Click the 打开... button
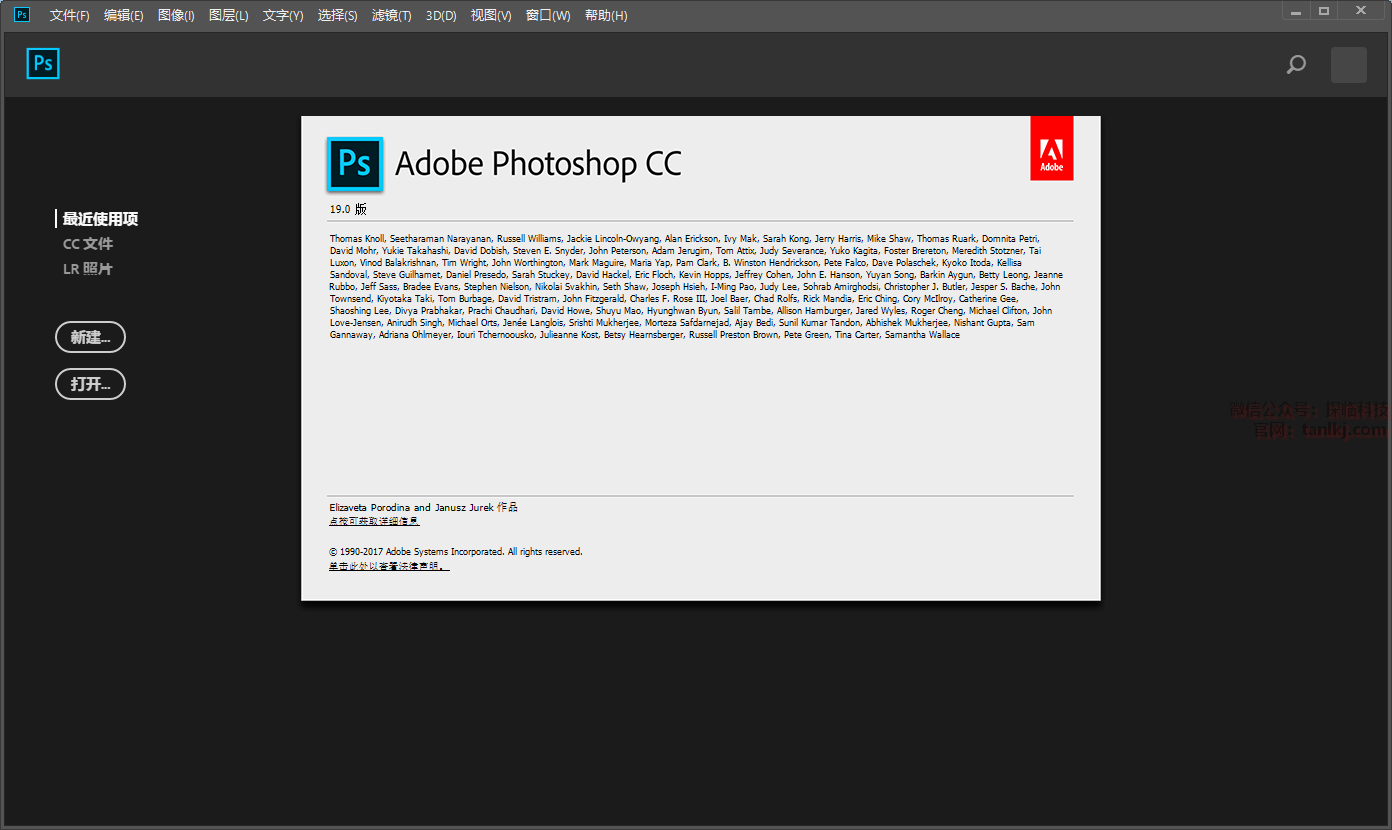Screen dimensions: 1392x830 pyautogui.click(x=90, y=384)
